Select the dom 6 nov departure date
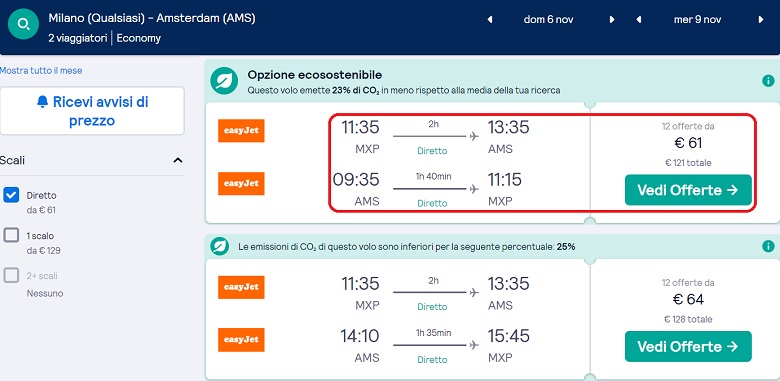The width and height of the screenshot is (780, 381). point(549,20)
